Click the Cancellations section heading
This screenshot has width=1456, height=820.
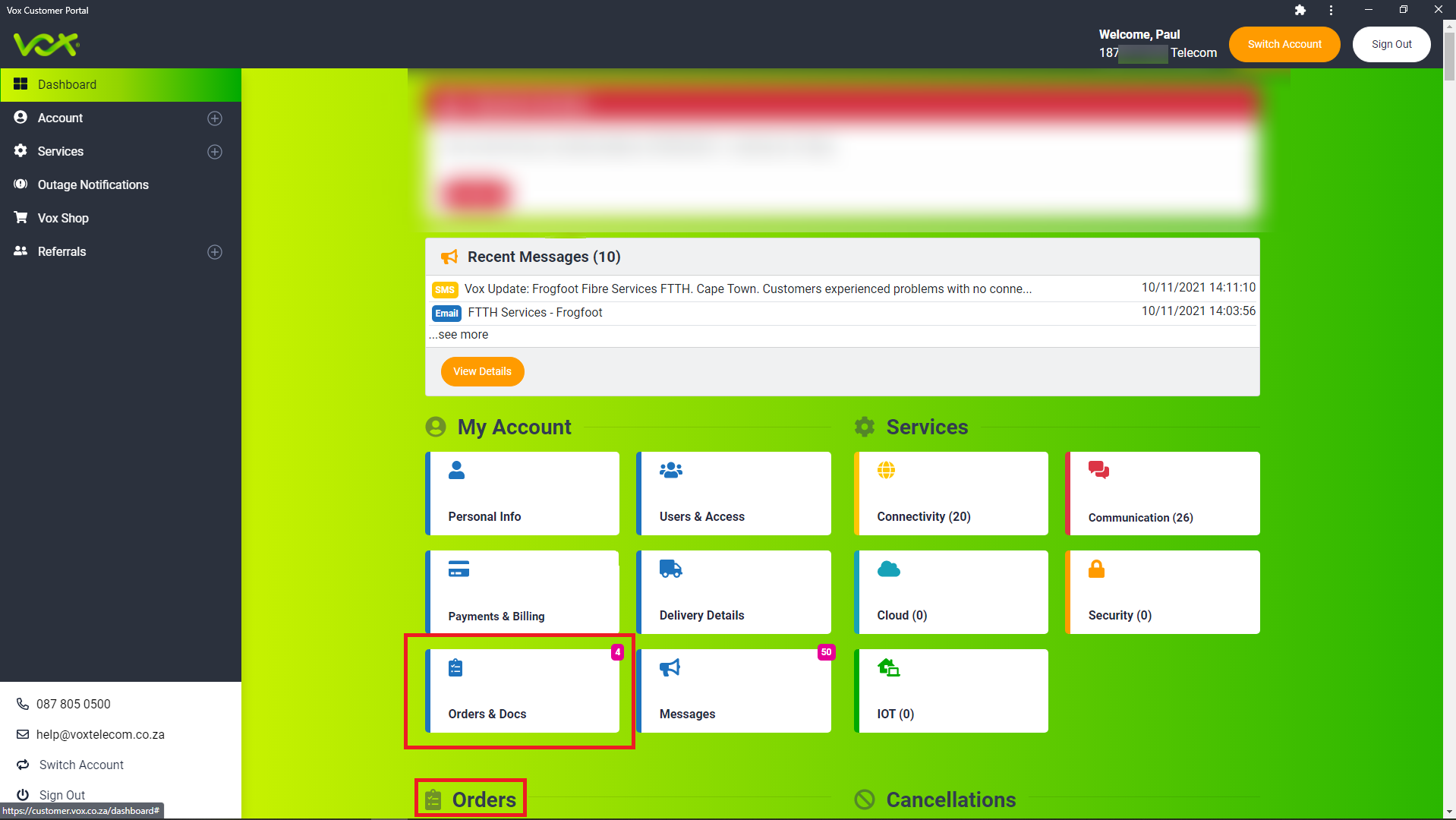(950, 799)
